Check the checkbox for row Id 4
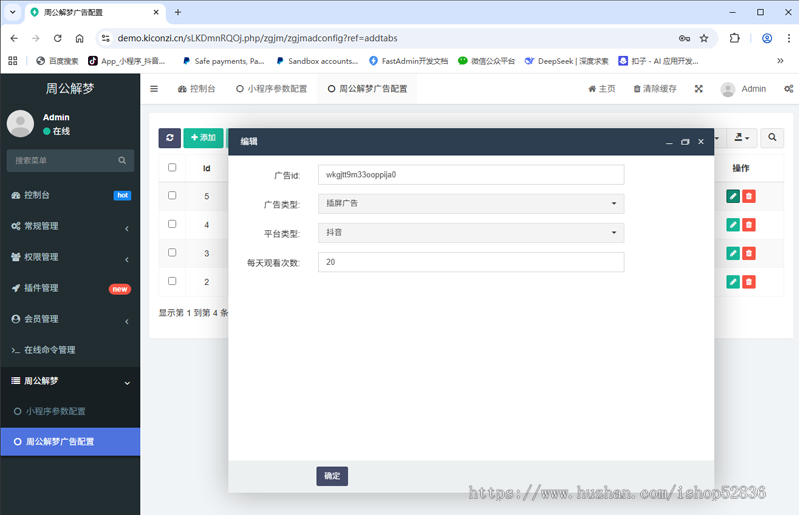799x515 pixels. (x=172, y=224)
